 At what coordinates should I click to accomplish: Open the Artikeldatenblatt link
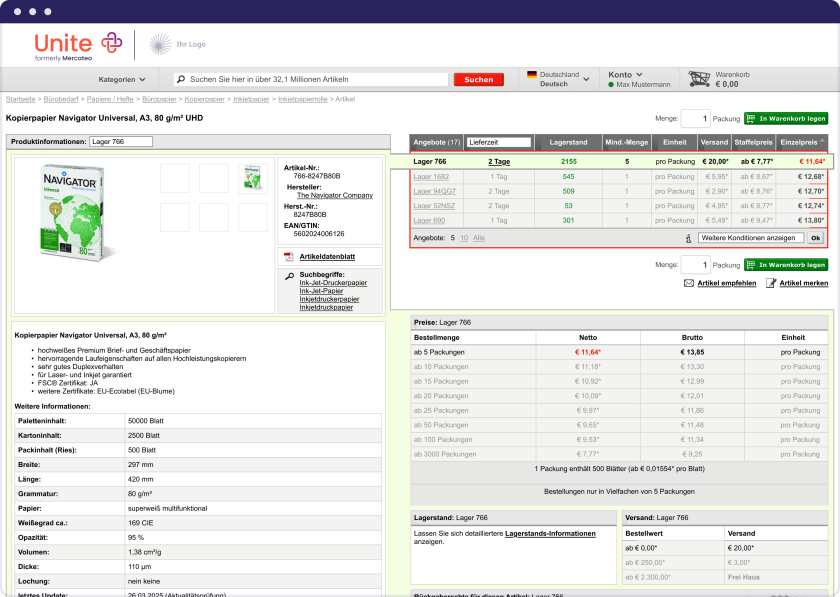[327, 257]
